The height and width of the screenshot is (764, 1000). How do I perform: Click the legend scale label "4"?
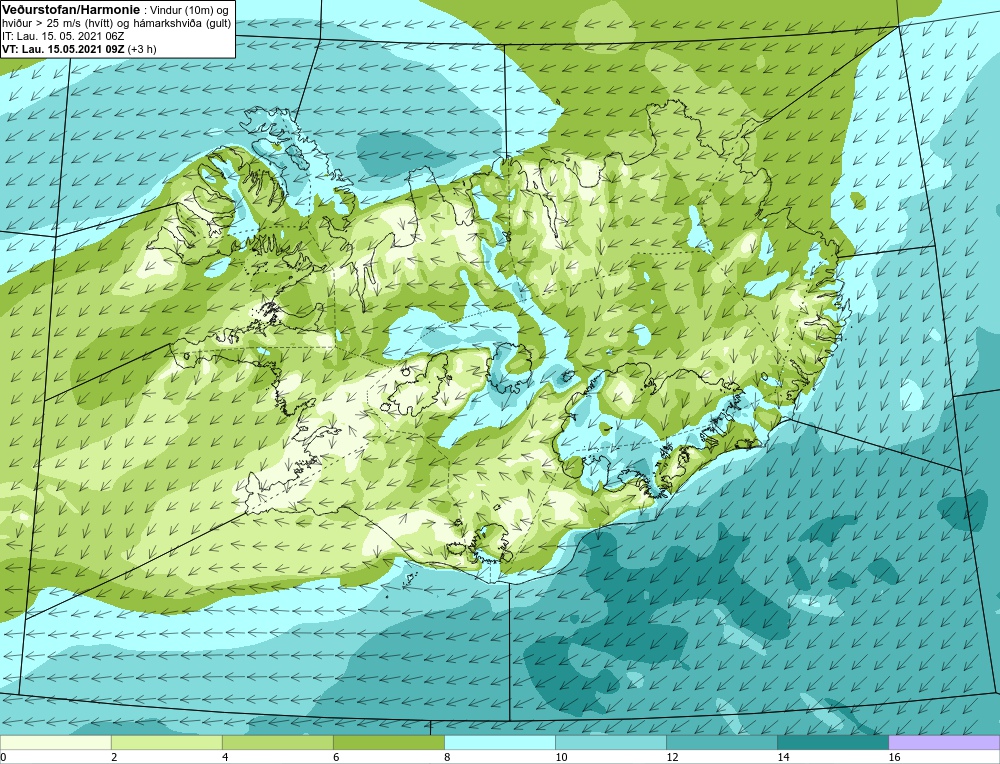coord(225,757)
